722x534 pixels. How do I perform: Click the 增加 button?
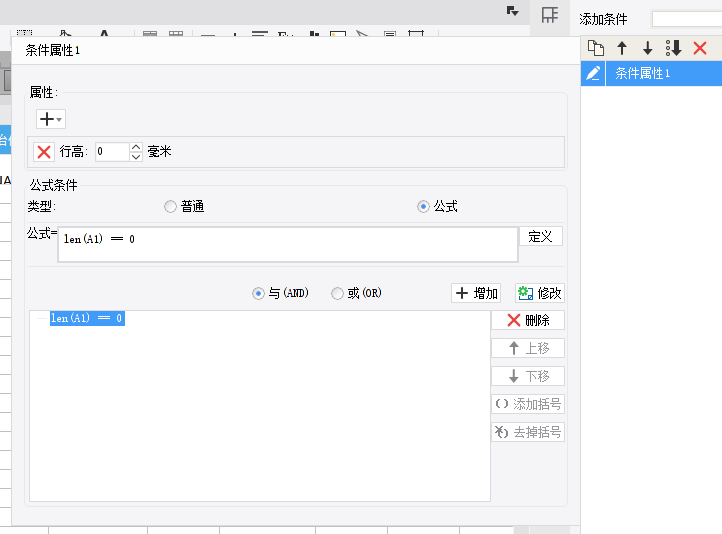(x=476, y=293)
